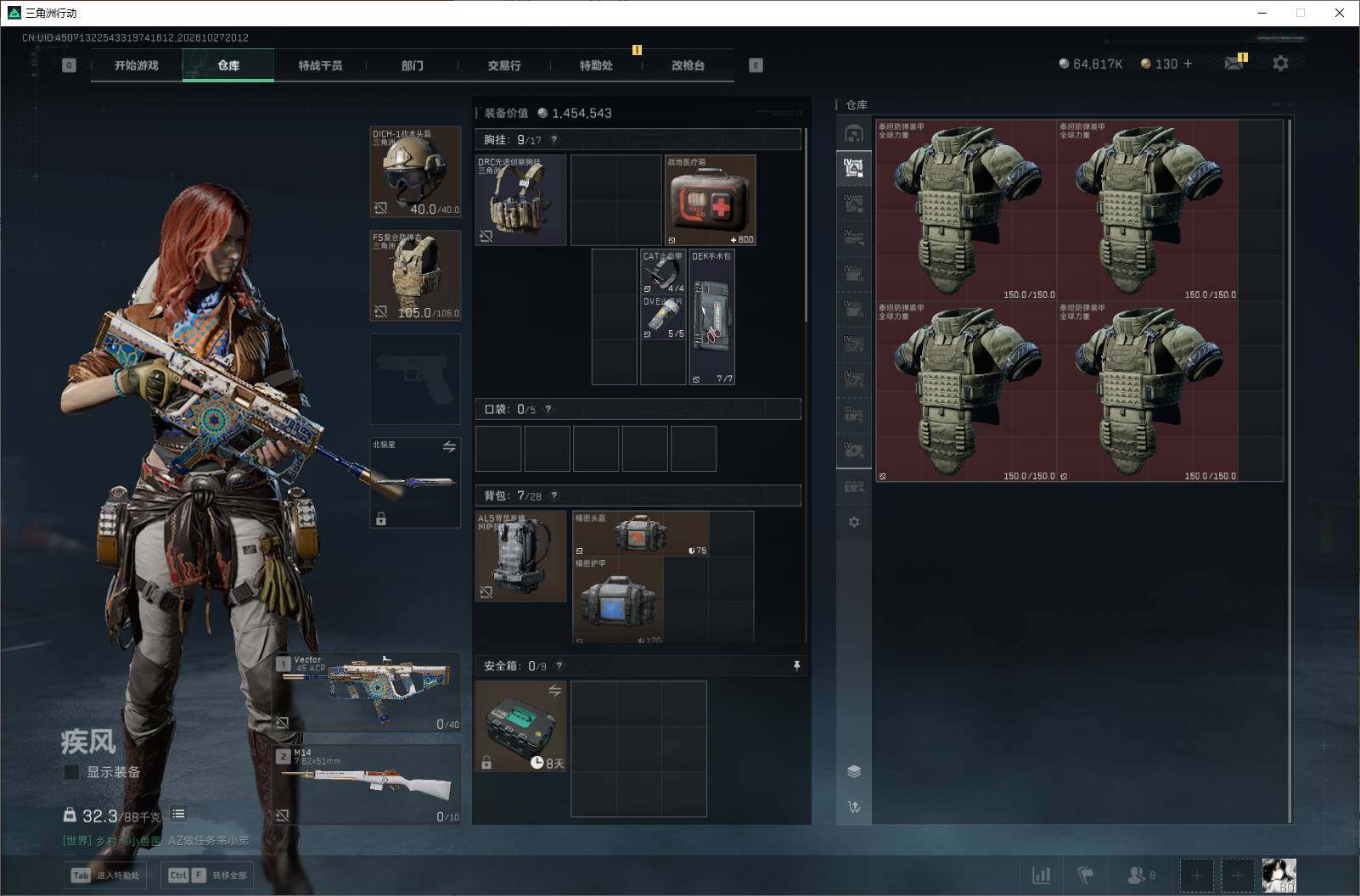The width and height of the screenshot is (1360, 896).
Task: Click the E key shortcut icon
Action: tap(756, 65)
